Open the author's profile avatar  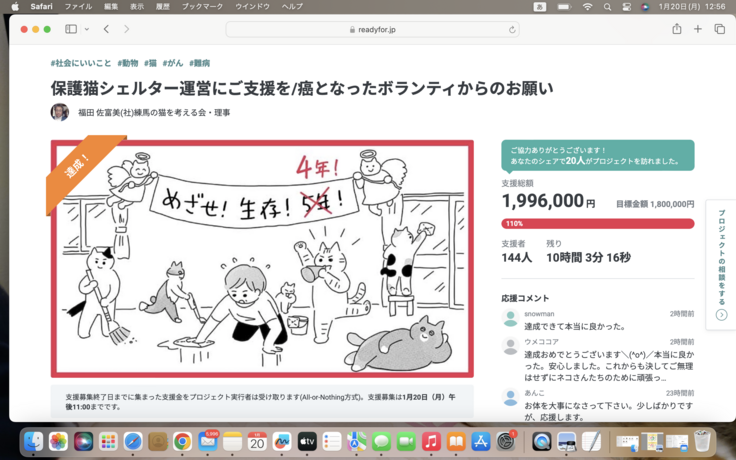pyautogui.click(x=60, y=112)
